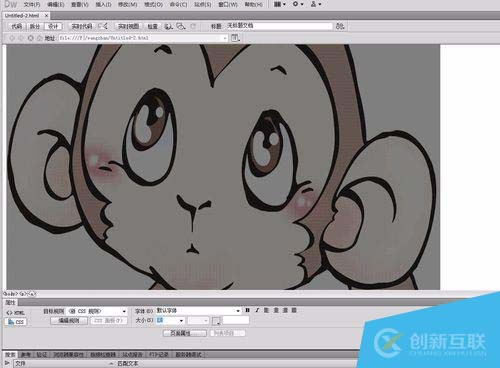
Task: Click the home icon in the address bar
Action: pyautogui.click(x=39, y=38)
